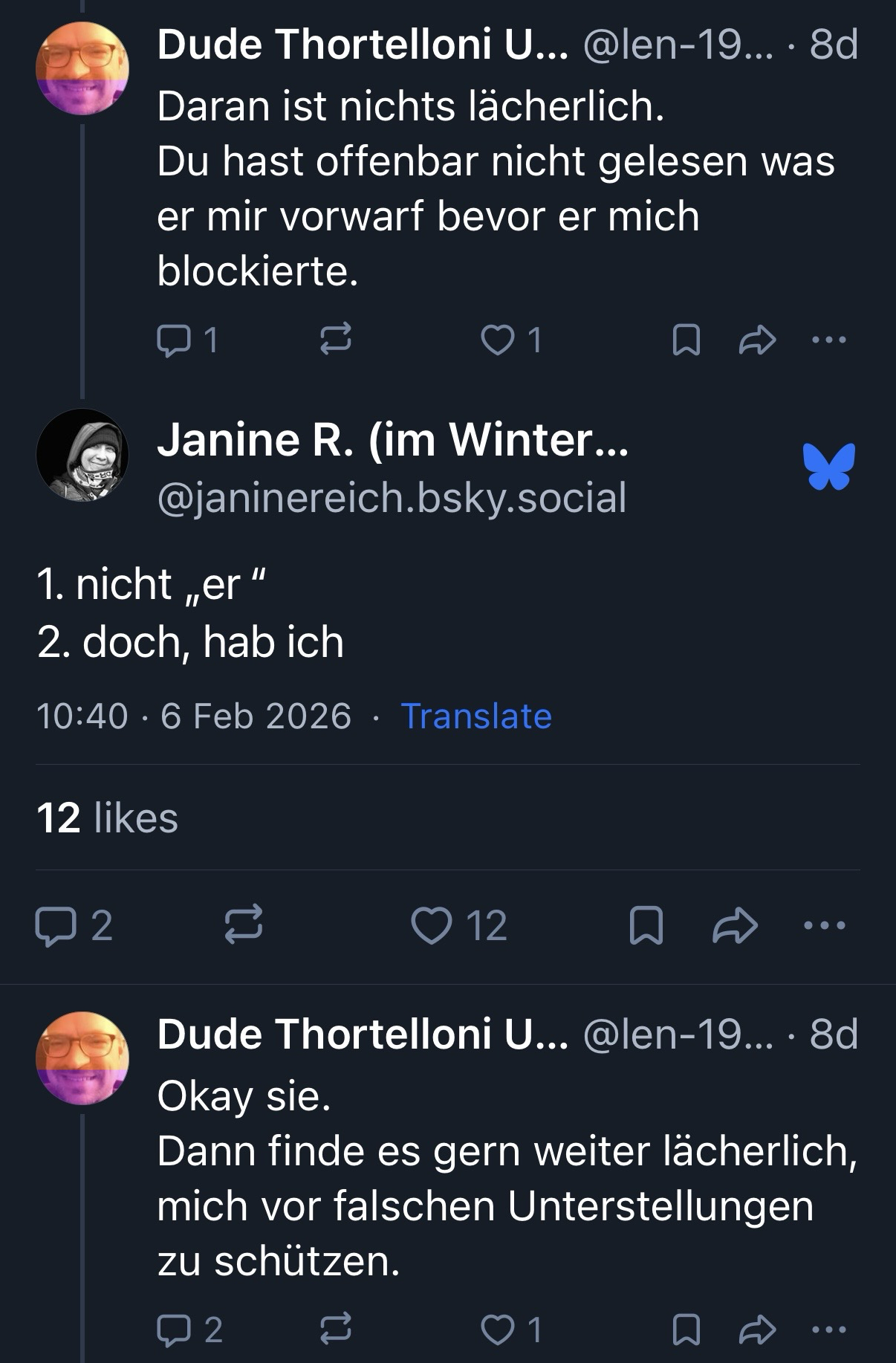The image size is (896, 1363).
Task: Bookmark Janine R.'s main post
Action: tap(646, 926)
